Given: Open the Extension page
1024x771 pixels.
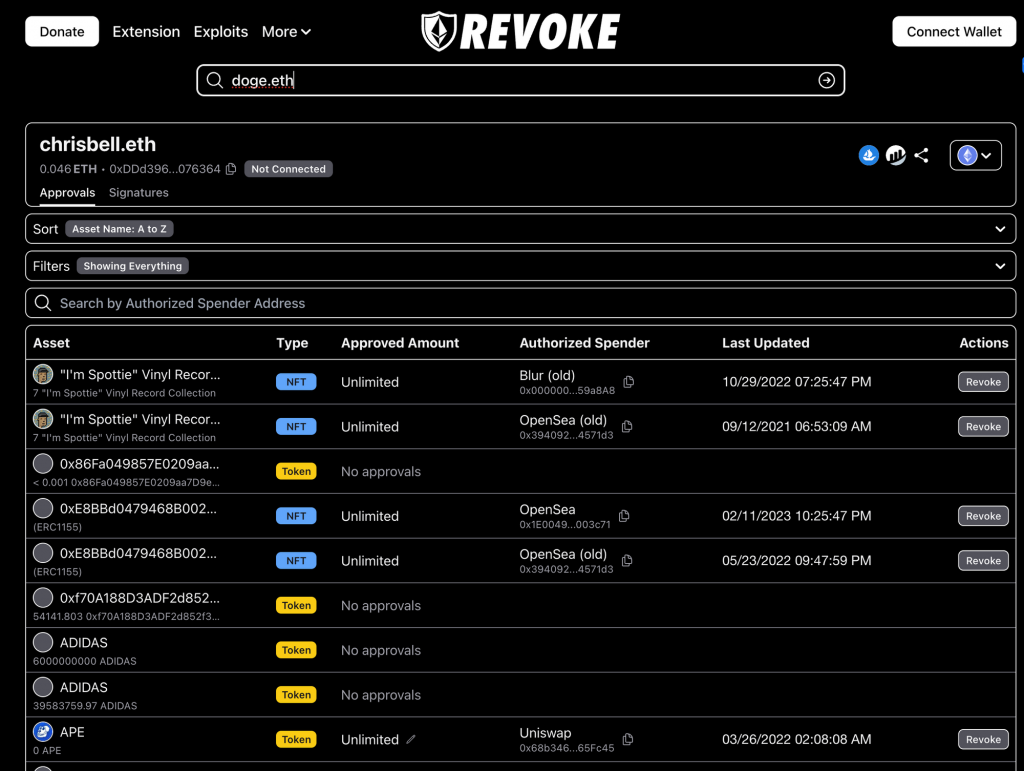Looking at the screenshot, I should [x=146, y=31].
